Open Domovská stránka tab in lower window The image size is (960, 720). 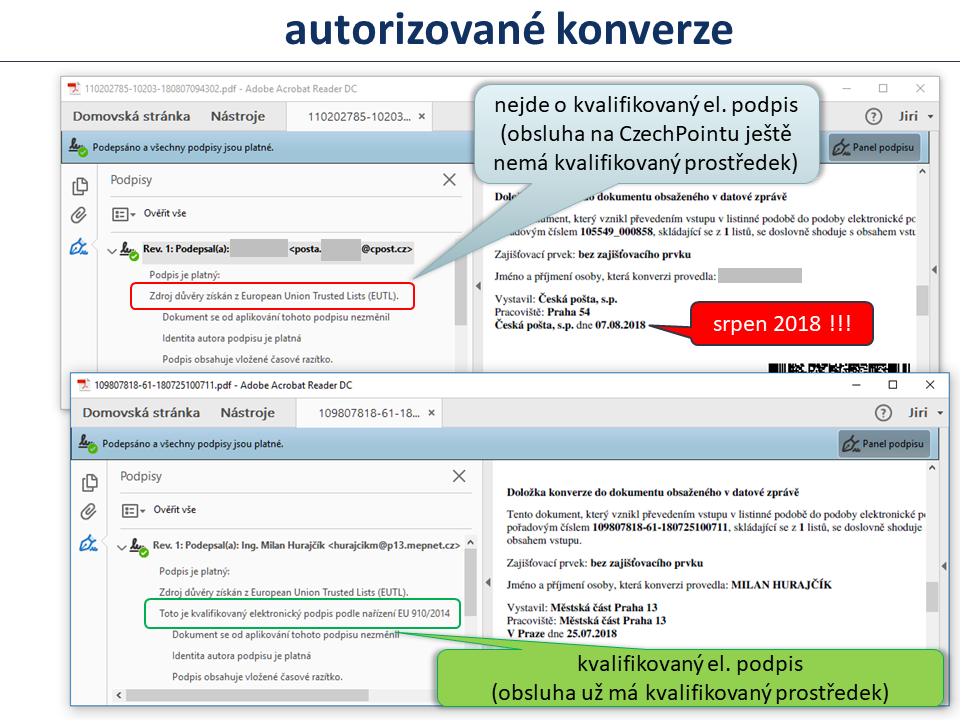[141, 413]
